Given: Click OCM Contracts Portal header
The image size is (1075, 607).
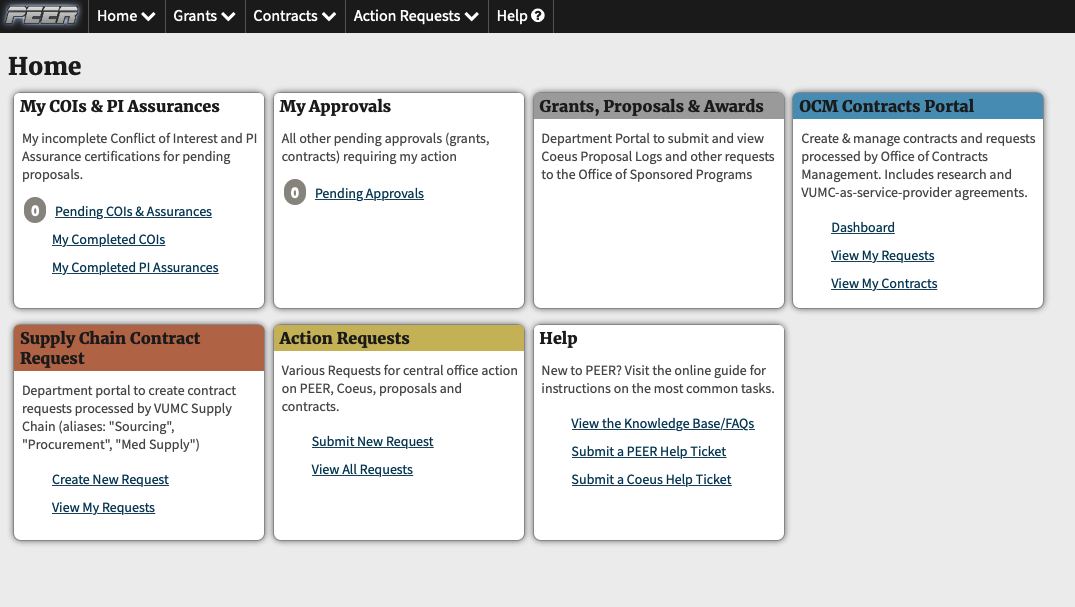Looking at the screenshot, I should tap(918, 106).
